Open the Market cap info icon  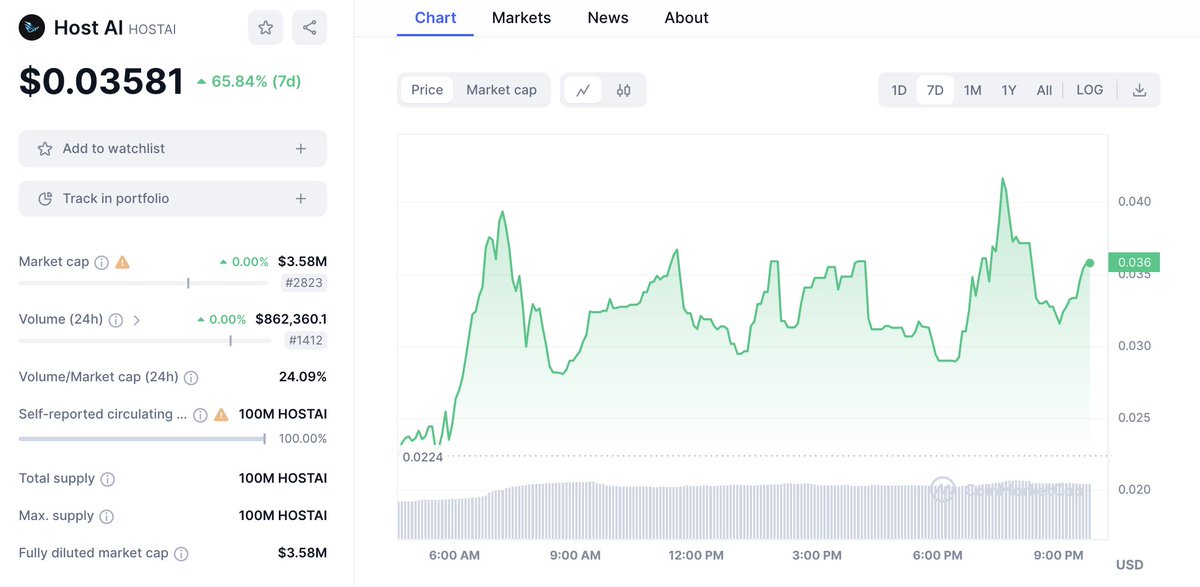[101, 262]
